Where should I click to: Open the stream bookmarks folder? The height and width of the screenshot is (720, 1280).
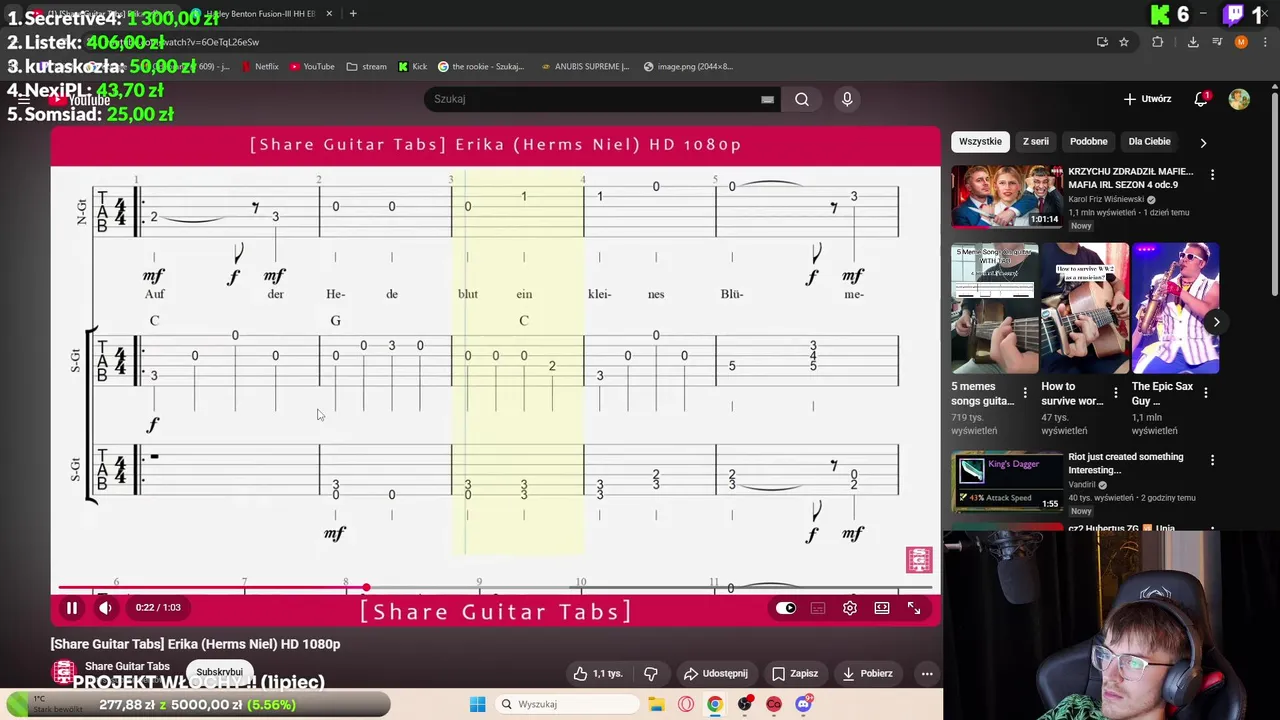(x=366, y=67)
